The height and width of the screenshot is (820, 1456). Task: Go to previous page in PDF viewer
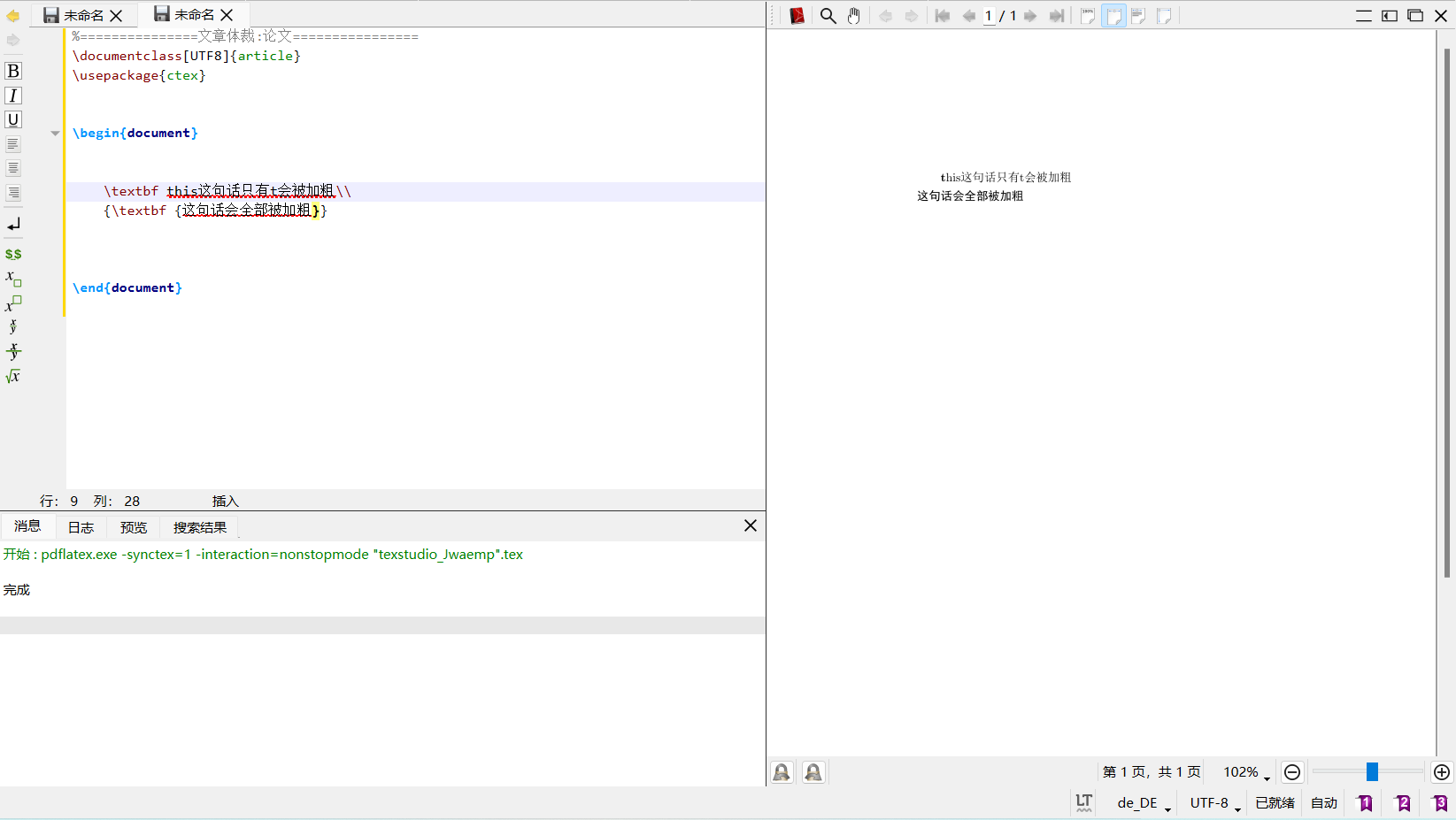coord(968,16)
